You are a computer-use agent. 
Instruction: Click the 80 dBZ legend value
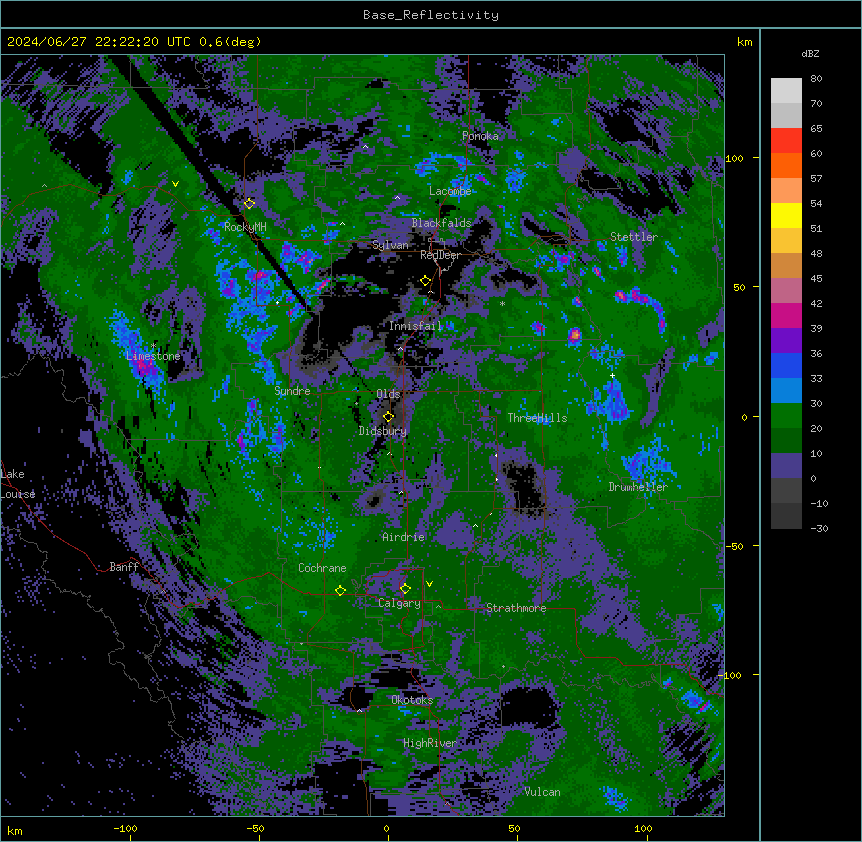click(x=816, y=79)
